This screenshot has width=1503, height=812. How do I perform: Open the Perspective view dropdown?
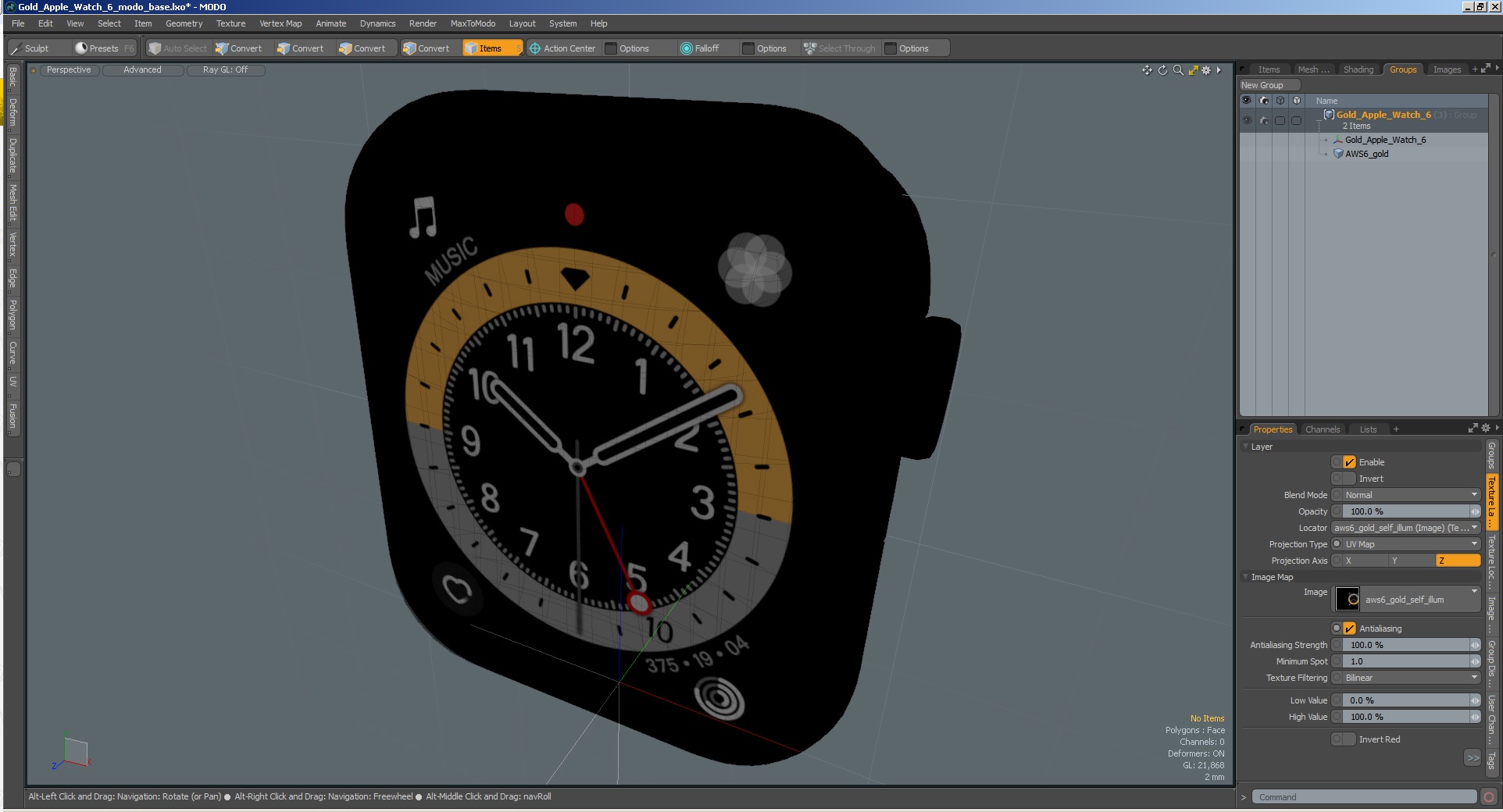pos(69,70)
